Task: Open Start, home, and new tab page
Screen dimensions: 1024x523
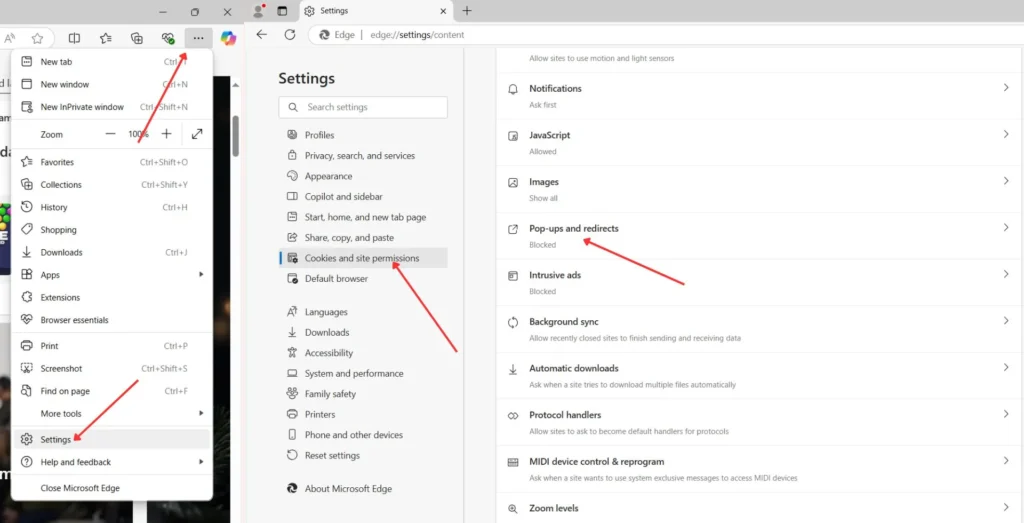Action: (x=363, y=217)
